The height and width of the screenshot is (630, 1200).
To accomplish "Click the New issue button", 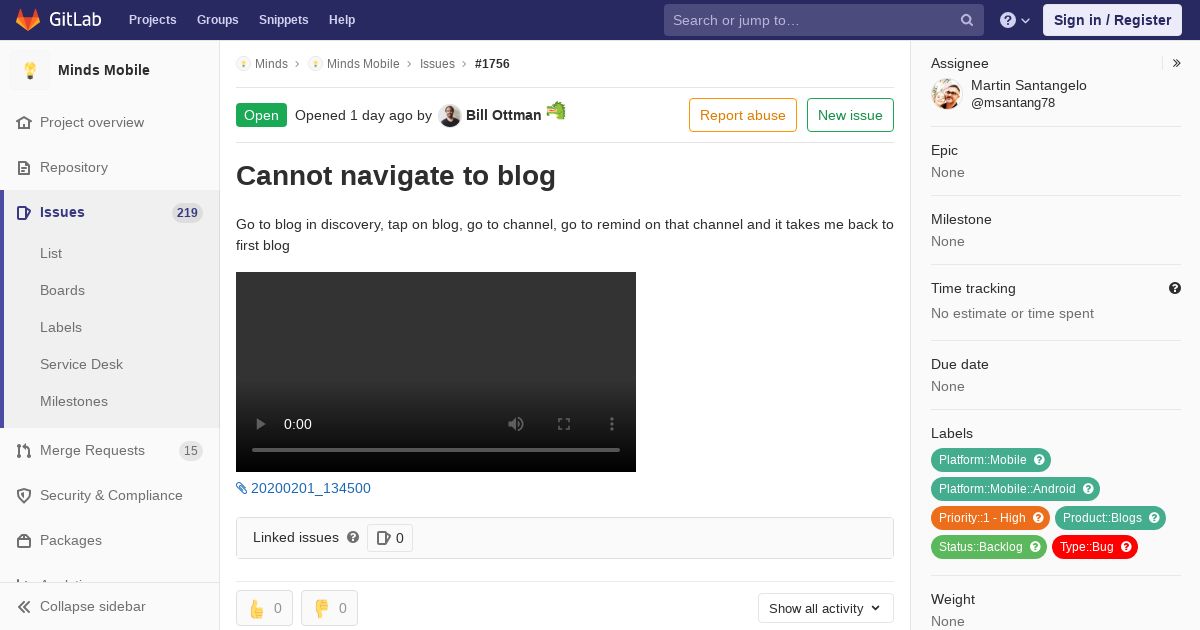I will (850, 115).
